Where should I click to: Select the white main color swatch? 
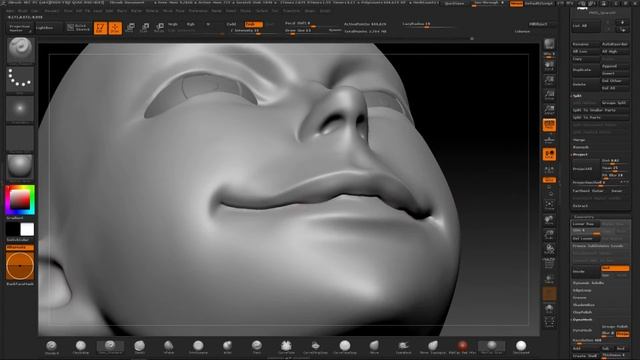pos(27,229)
